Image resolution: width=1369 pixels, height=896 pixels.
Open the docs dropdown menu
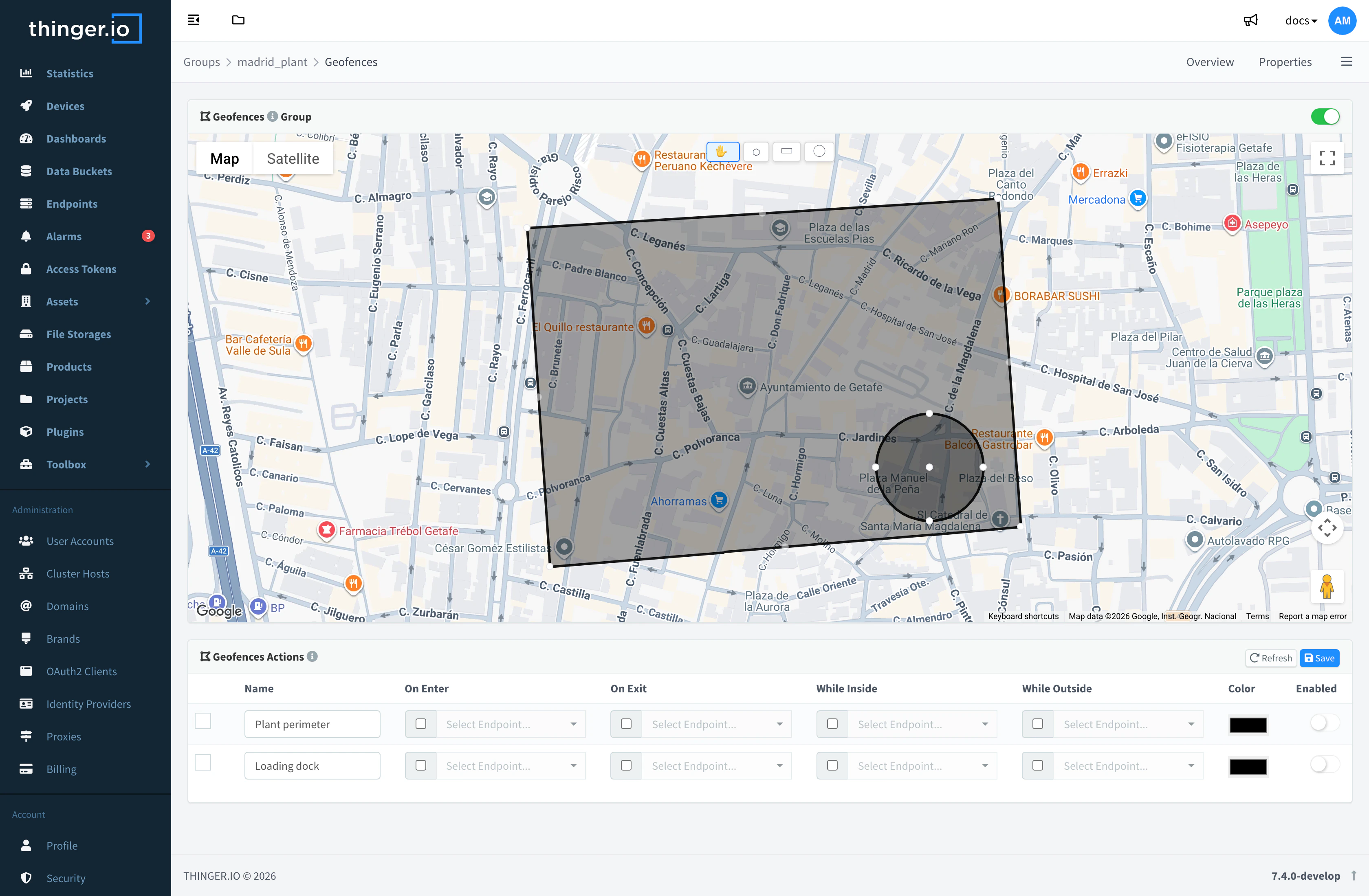coord(1301,21)
